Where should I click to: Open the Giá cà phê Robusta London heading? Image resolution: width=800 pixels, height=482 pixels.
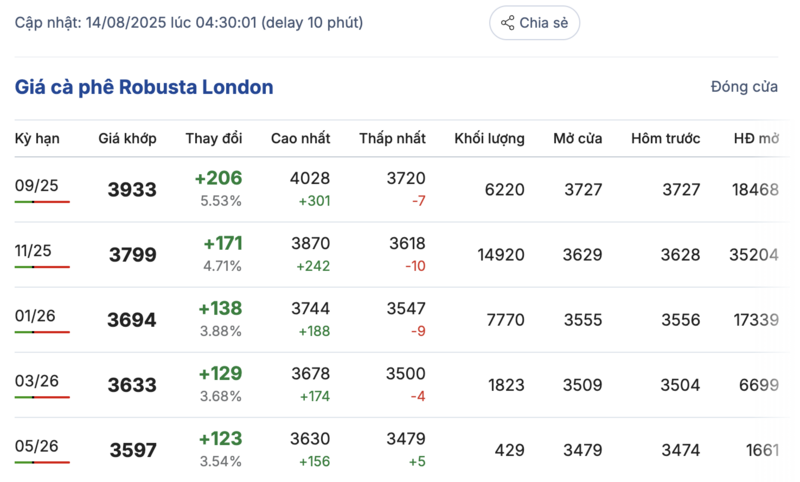point(144,87)
